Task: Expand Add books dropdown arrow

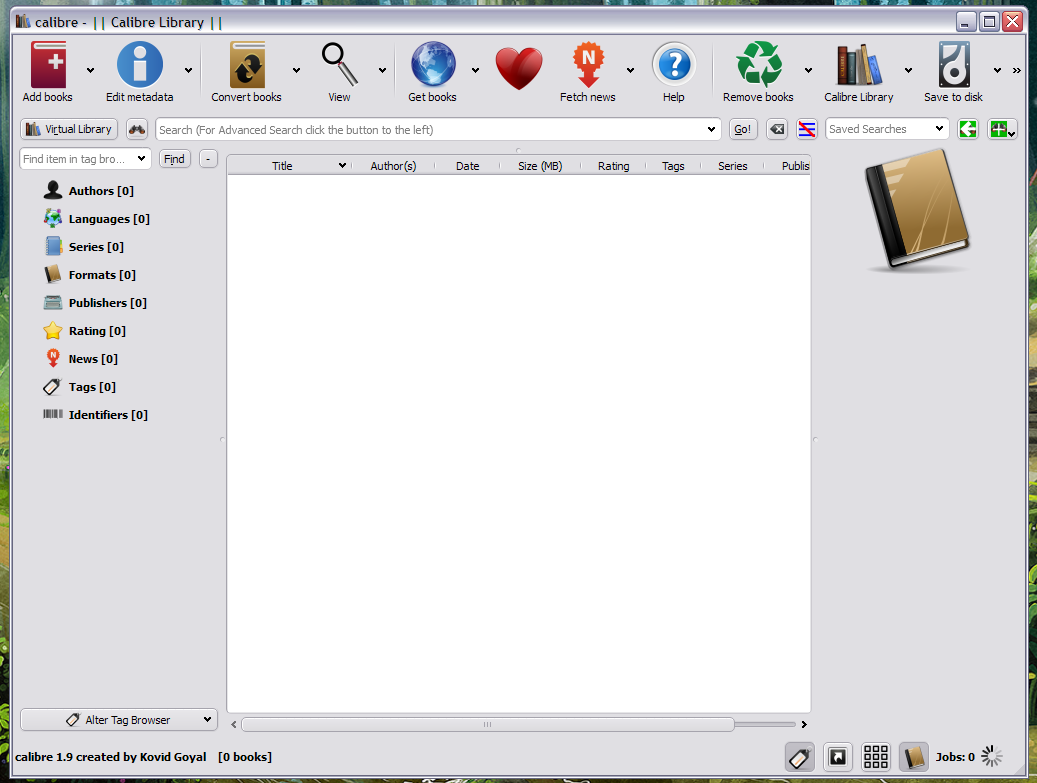Action: pos(91,70)
